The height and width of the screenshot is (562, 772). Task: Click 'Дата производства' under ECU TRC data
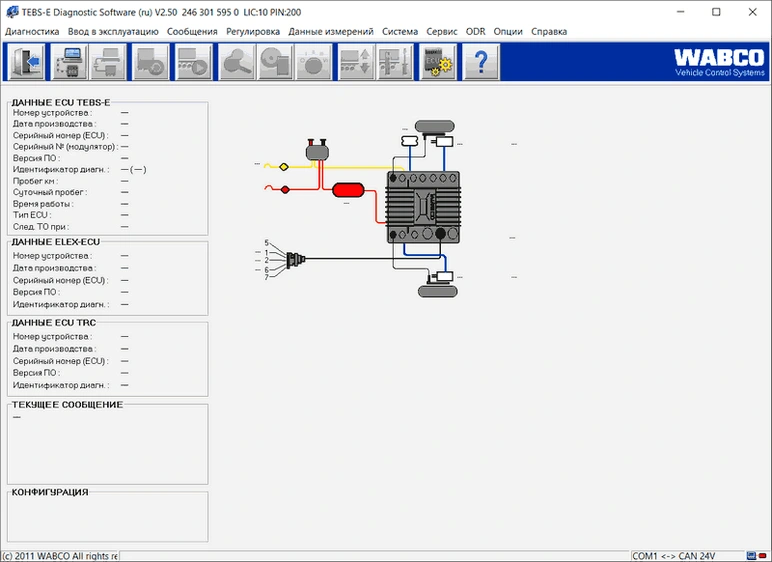[x=54, y=349]
